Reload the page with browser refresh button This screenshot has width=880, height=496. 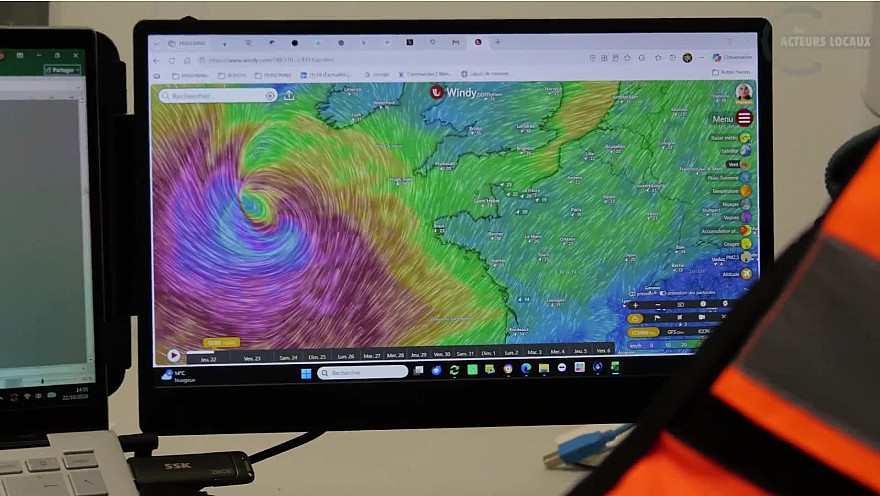click(172, 61)
